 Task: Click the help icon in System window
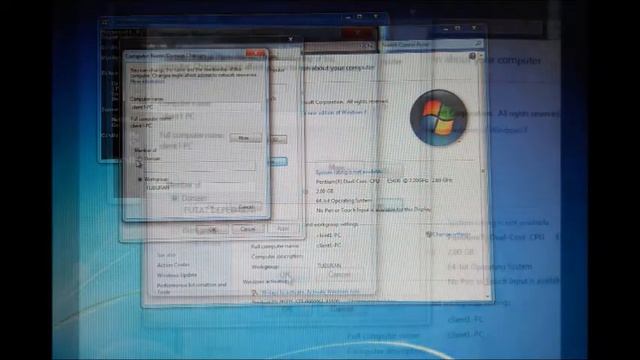coord(472,56)
